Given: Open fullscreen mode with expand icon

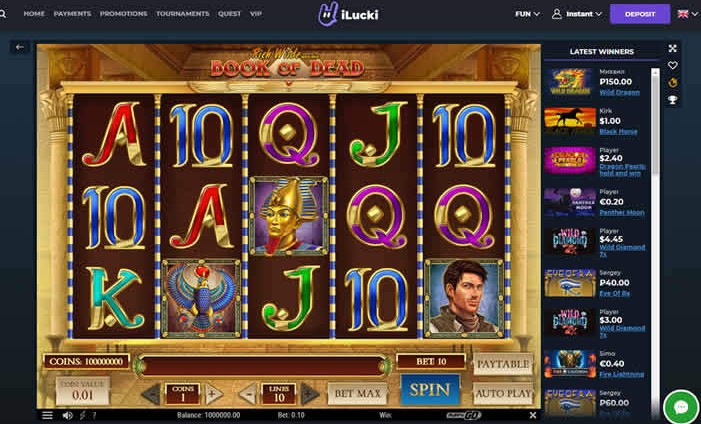Looking at the screenshot, I should [672, 48].
